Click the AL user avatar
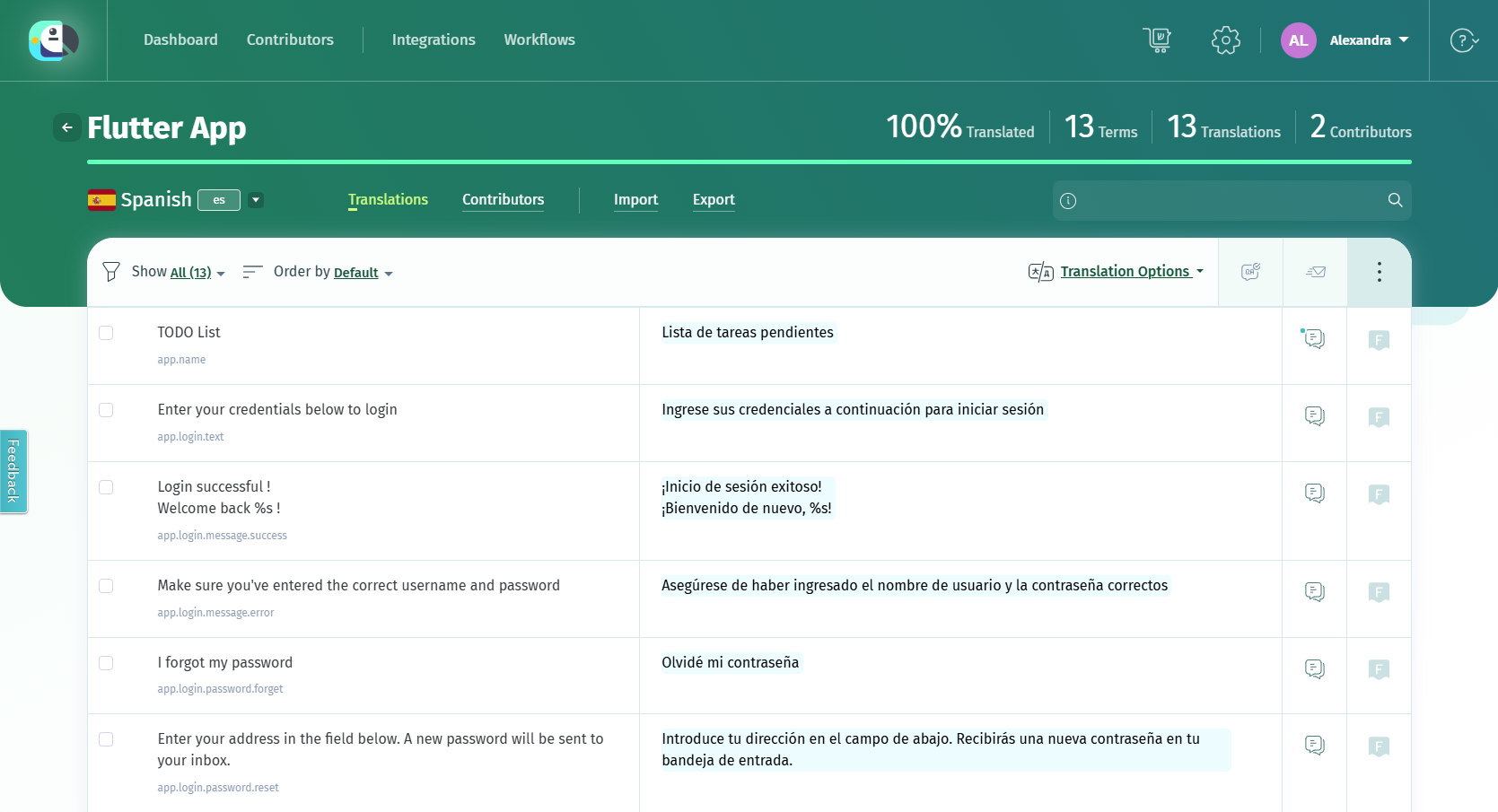1498x812 pixels. tap(1298, 40)
